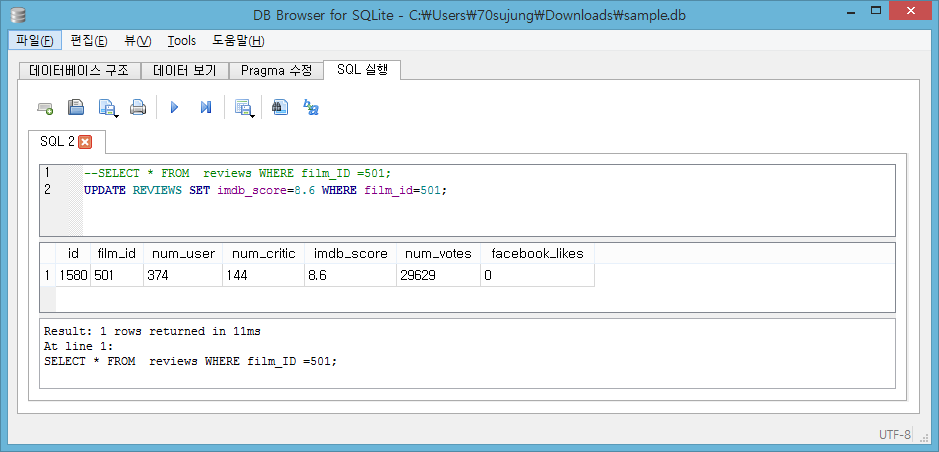Viewport: 939px width, 452px height.
Task: Open SQL file from disk icon
Action: (75, 108)
